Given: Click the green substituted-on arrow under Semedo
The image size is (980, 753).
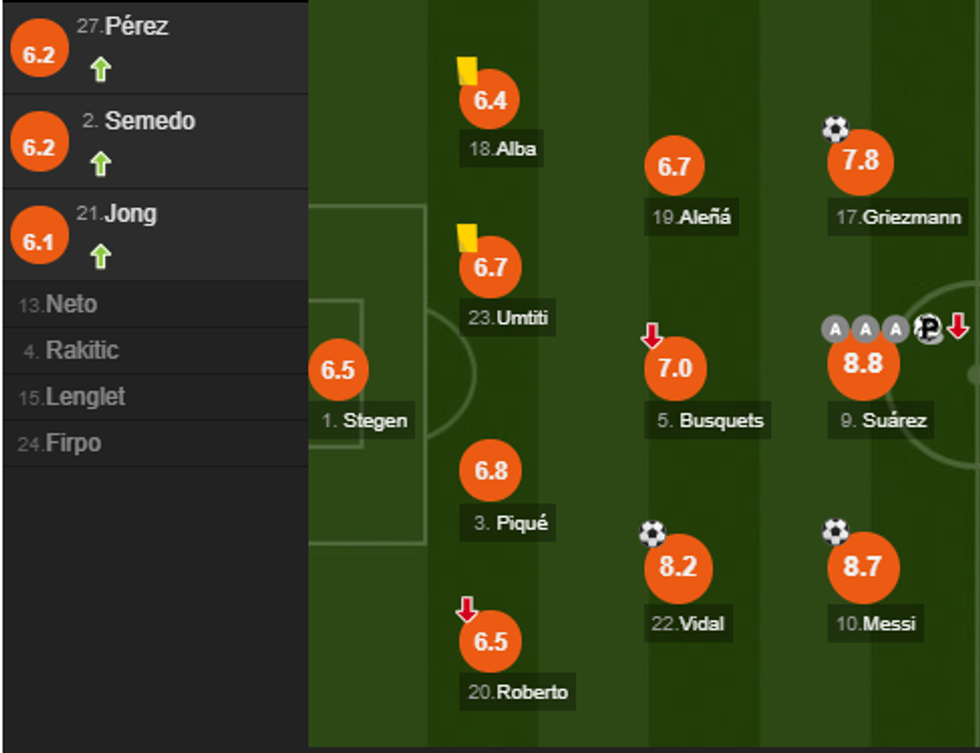Looking at the screenshot, I should click(100, 163).
